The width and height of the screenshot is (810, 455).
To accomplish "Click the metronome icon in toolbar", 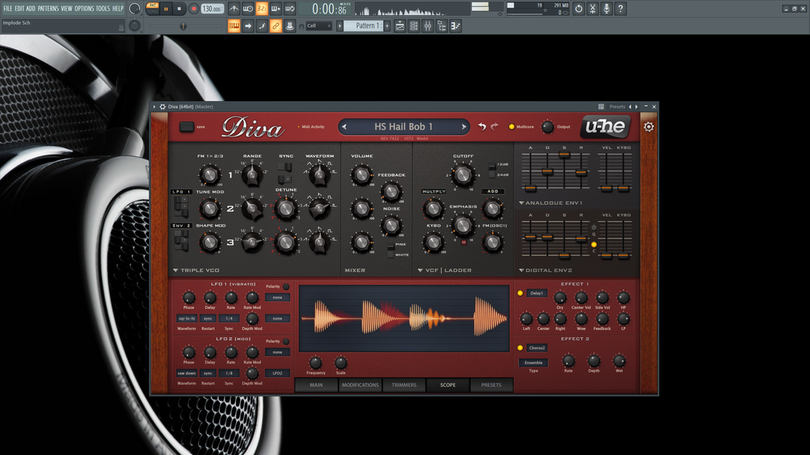I will (x=234, y=9).
